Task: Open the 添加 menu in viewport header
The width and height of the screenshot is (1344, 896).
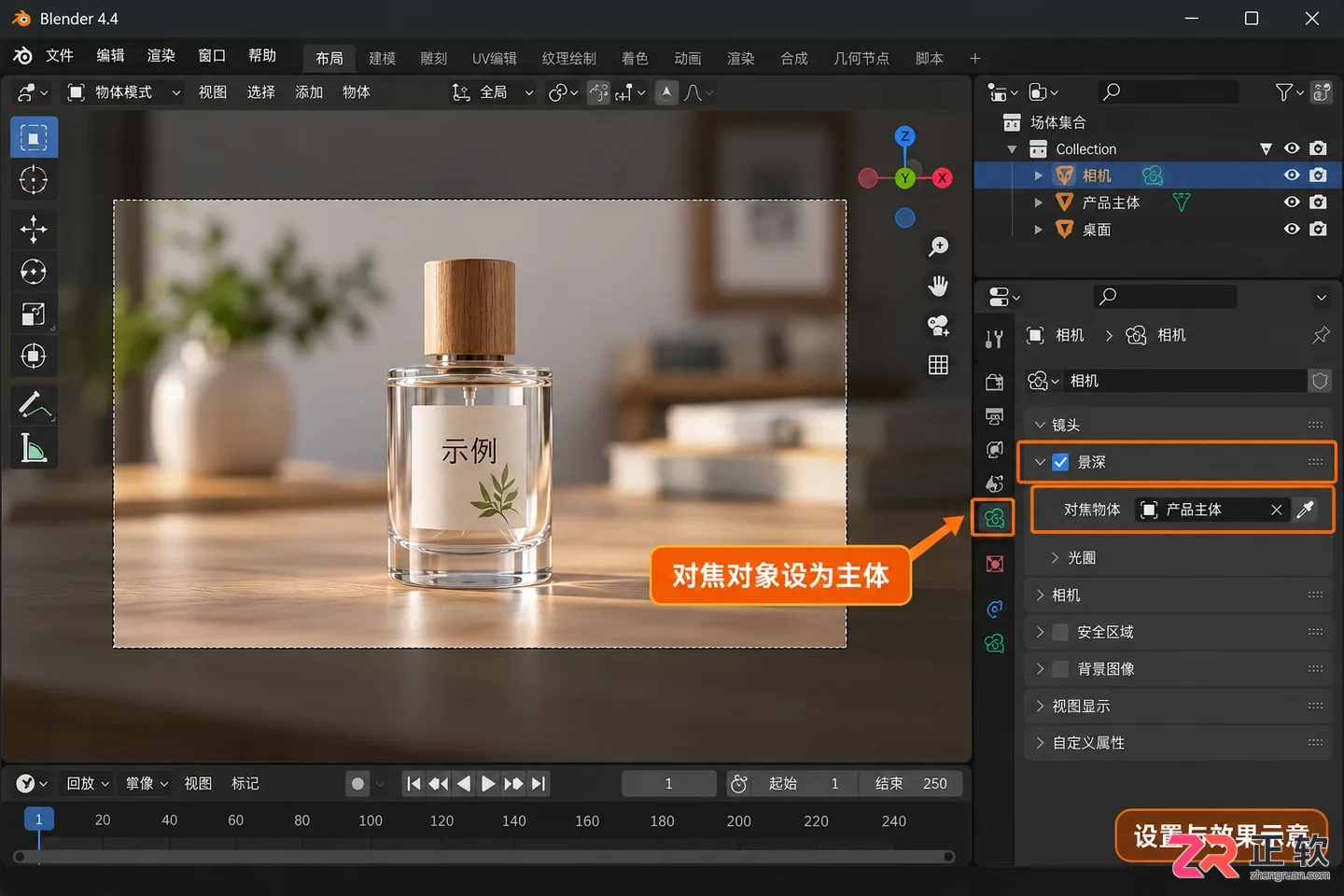Action: point(309,92)
